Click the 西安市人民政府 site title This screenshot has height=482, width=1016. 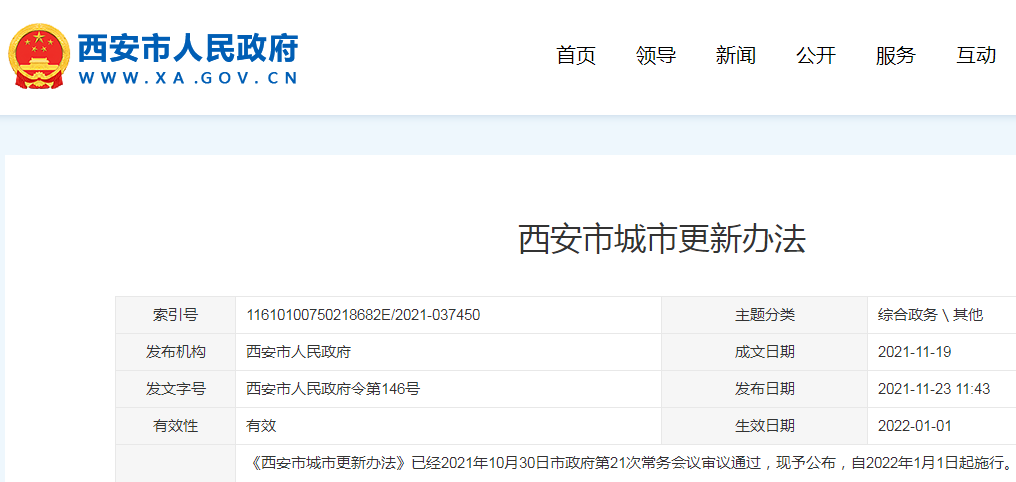[x=188, y=47]
